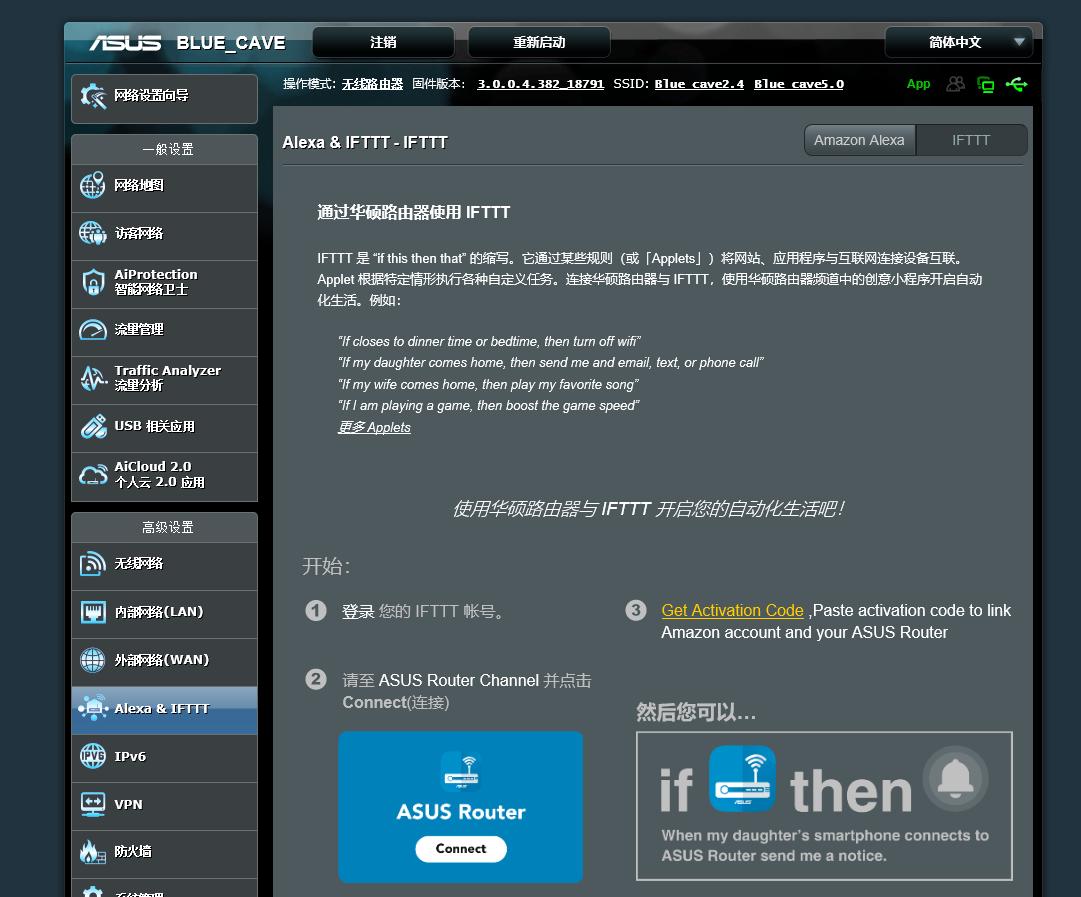The image size is (1081, 897).
Task: Open the language dropdown 简体中文
Action: coord(958,42)
